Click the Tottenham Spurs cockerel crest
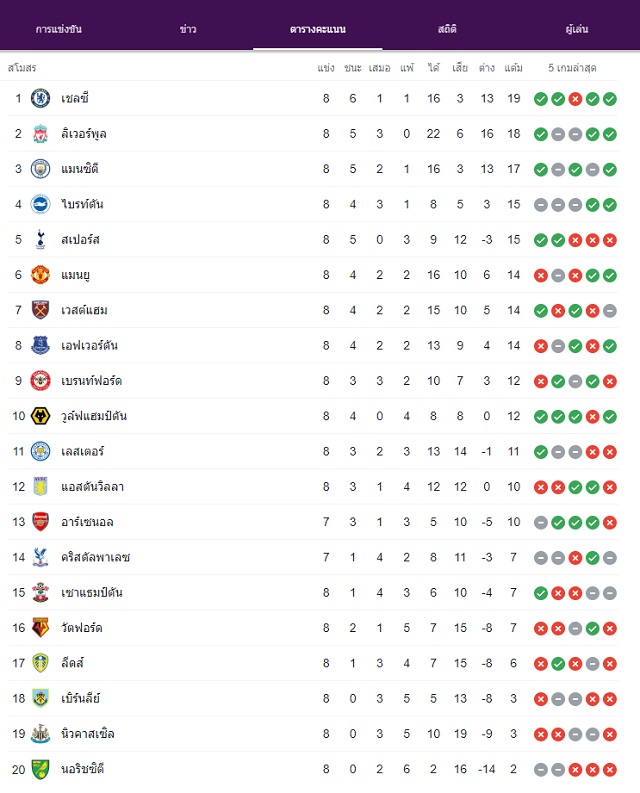 [x=40, y=240]
